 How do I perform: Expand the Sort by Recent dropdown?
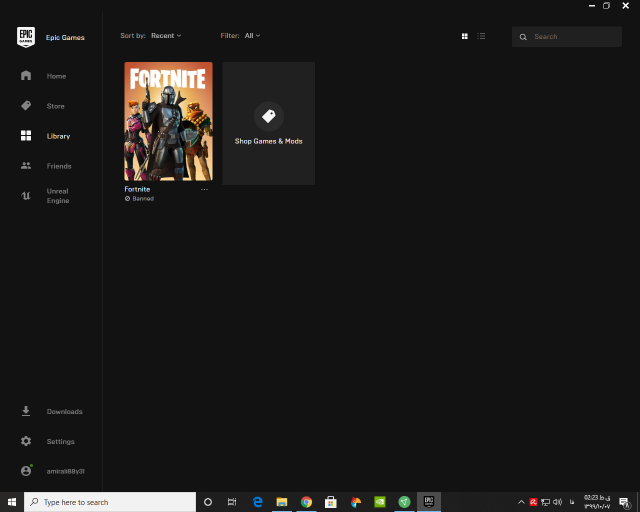tap(166, 36)
